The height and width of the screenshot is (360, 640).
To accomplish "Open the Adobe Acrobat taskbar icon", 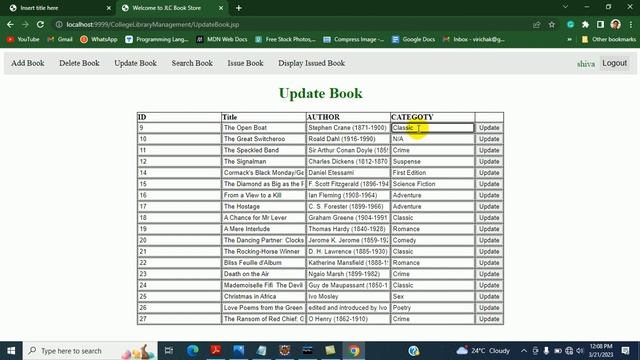I will coord(216,351).
